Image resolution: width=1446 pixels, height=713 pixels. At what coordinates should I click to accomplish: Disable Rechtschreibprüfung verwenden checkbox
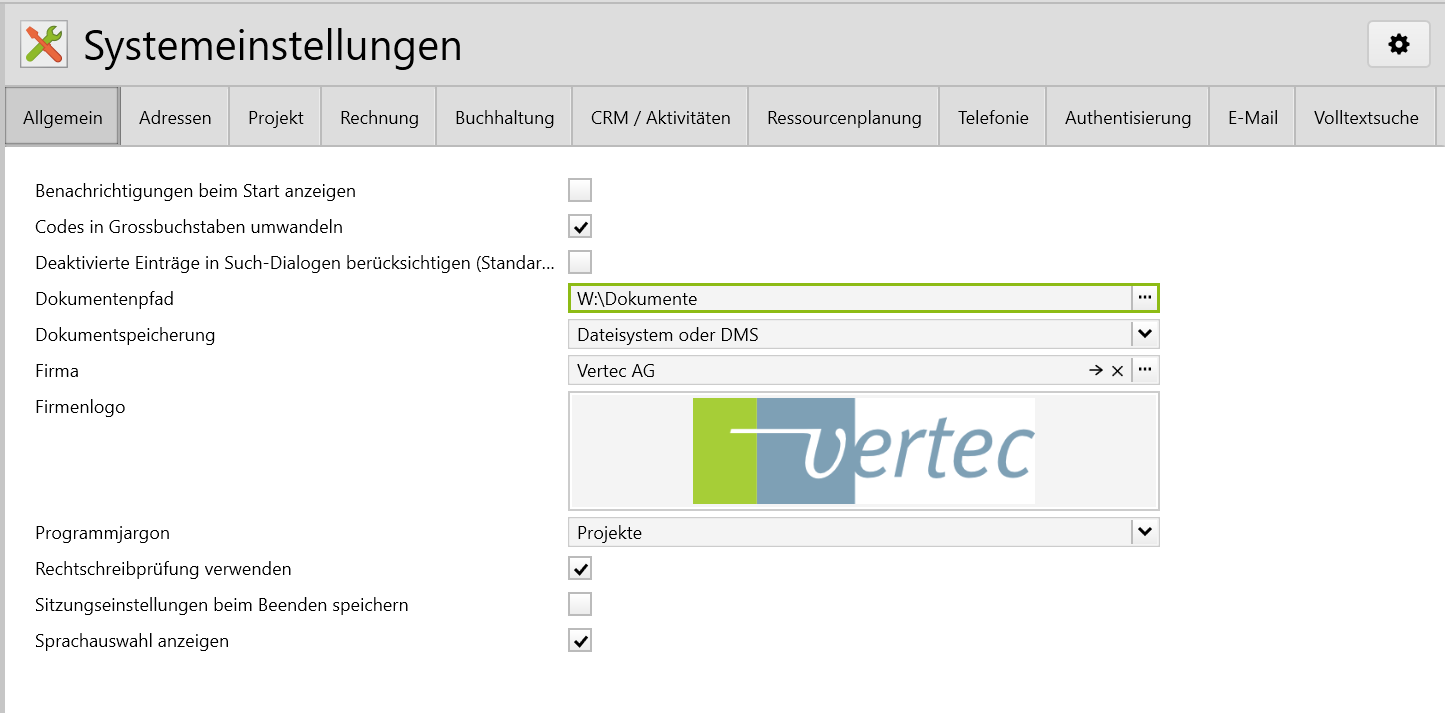pos(580,569)
